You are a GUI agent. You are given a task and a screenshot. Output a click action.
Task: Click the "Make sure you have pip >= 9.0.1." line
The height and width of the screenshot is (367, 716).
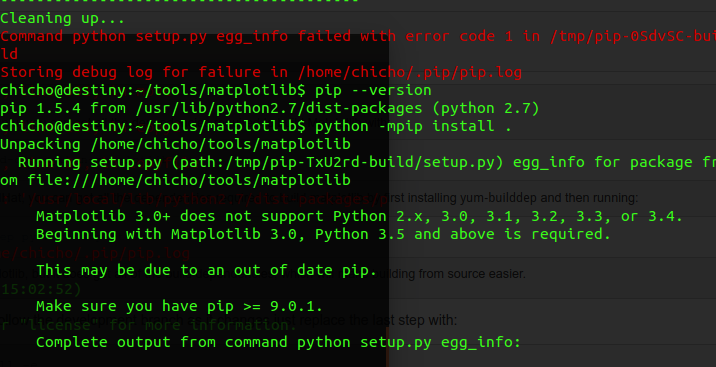(x=179, y=306)
